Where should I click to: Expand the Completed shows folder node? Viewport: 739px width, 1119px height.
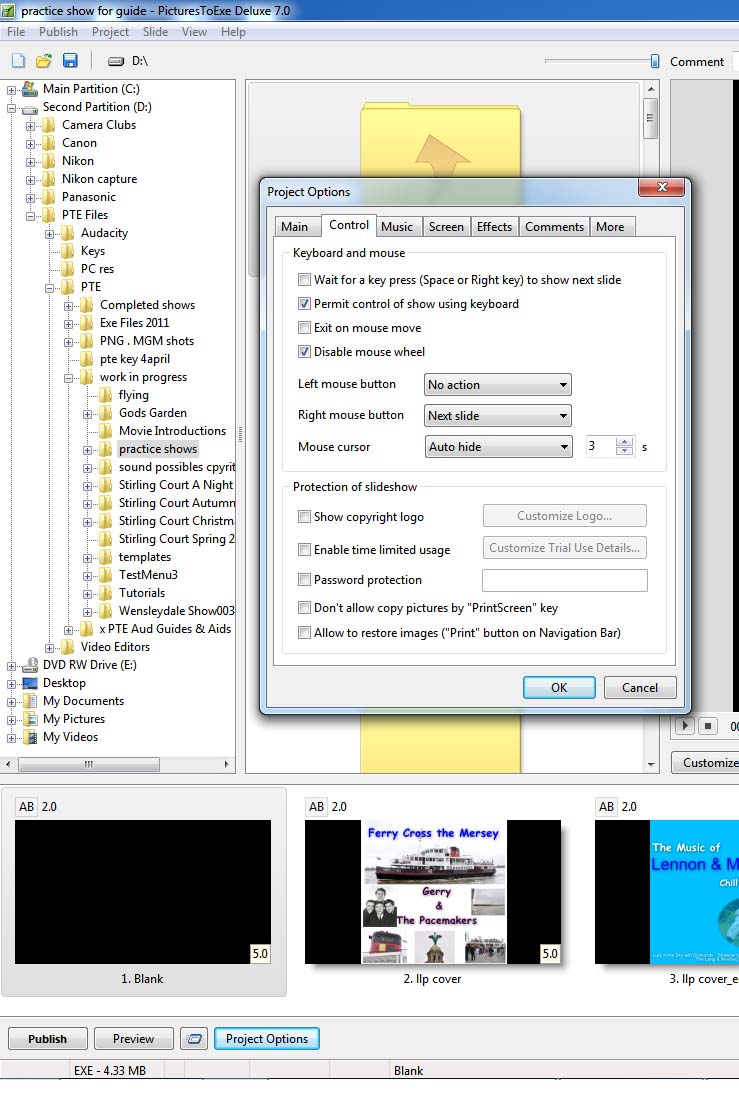pos(68,306)
